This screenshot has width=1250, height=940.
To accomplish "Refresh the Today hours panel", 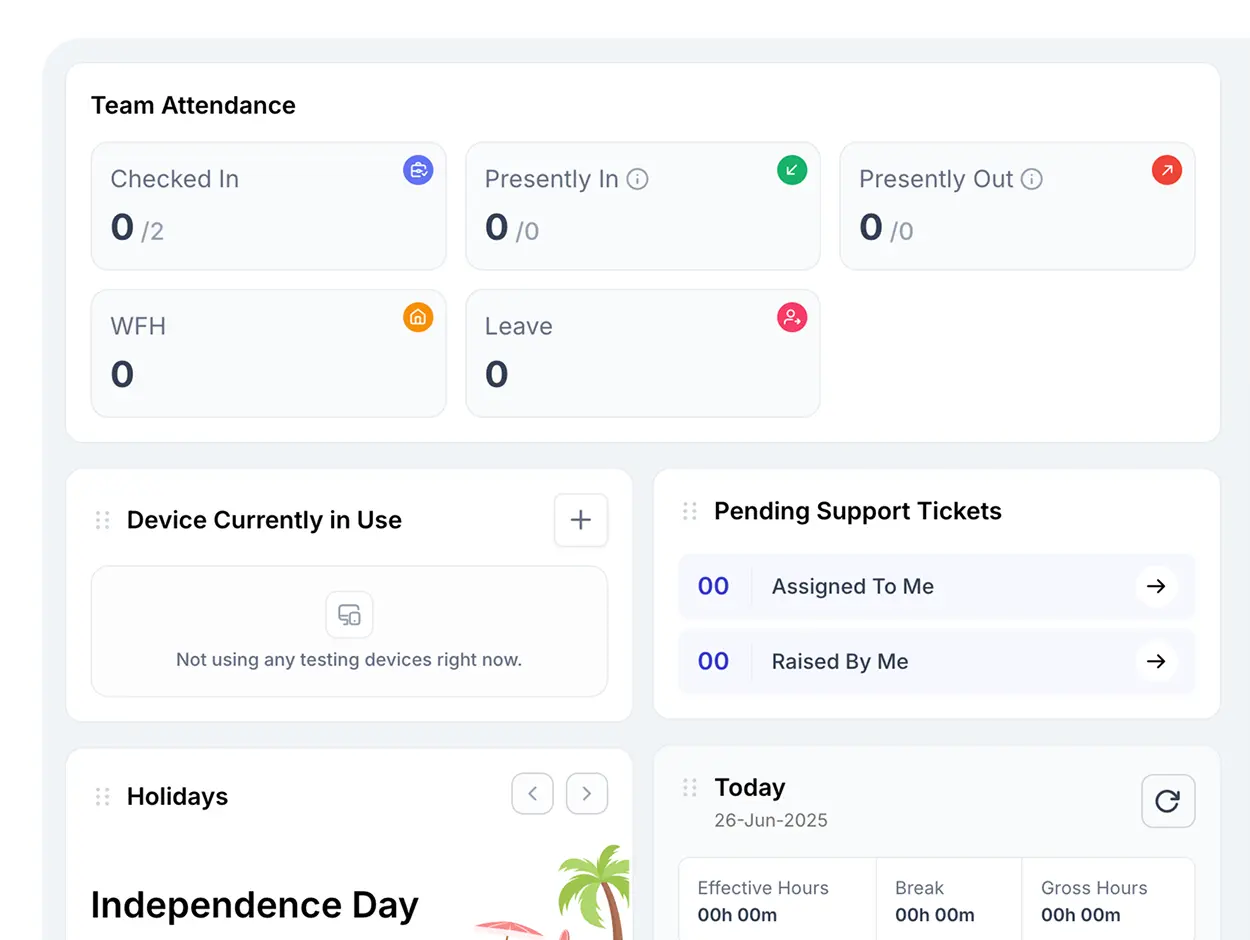I will point(1168,801).
